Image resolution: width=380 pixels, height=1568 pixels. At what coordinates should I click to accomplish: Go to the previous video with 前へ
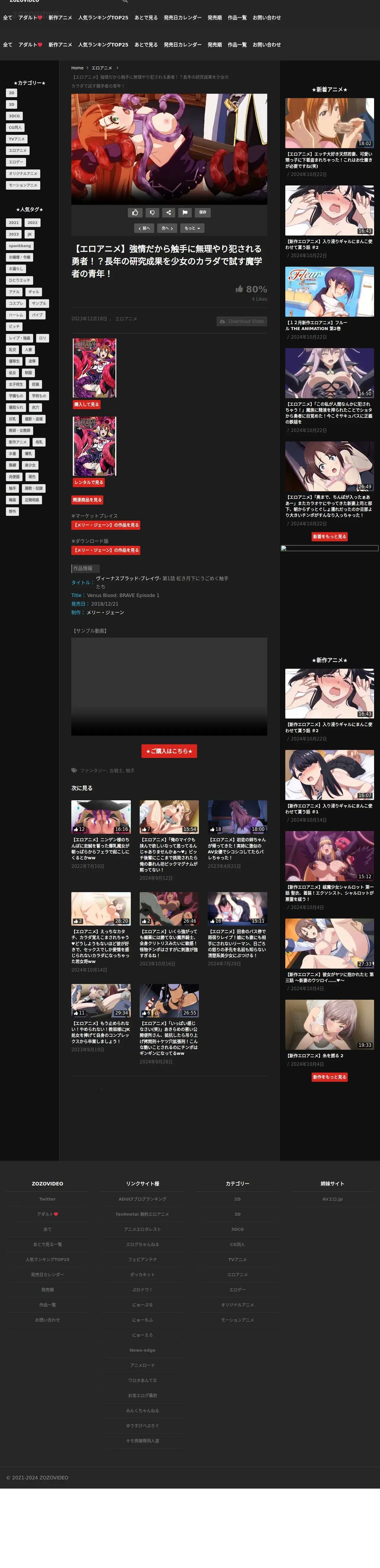[x=144, y=228]
